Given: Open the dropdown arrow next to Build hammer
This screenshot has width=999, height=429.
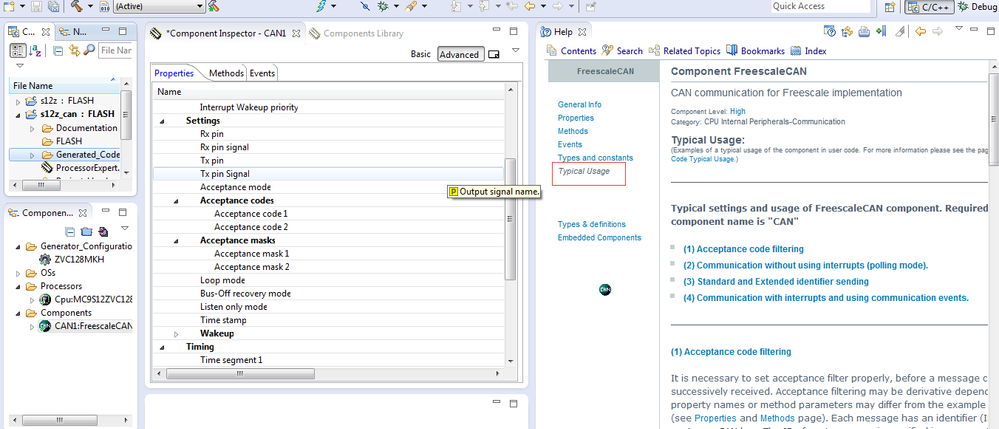Looking at the screenshot, I should coord(90,6).
